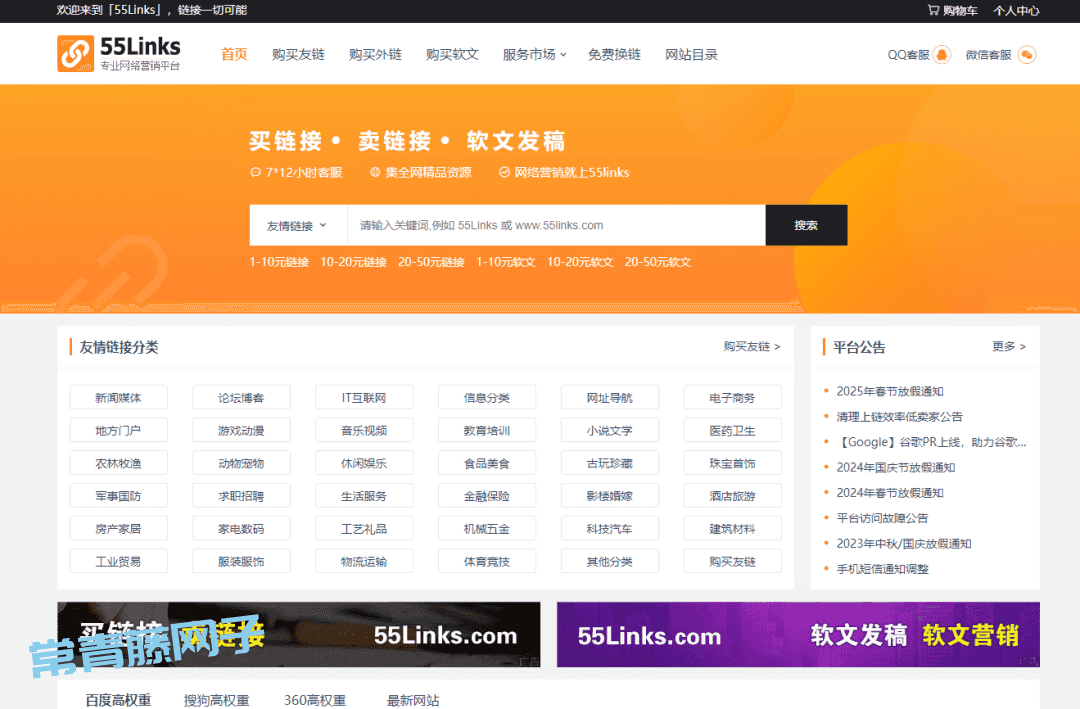
Task: Choose the 网址导航 category
Action: [610, 398]
